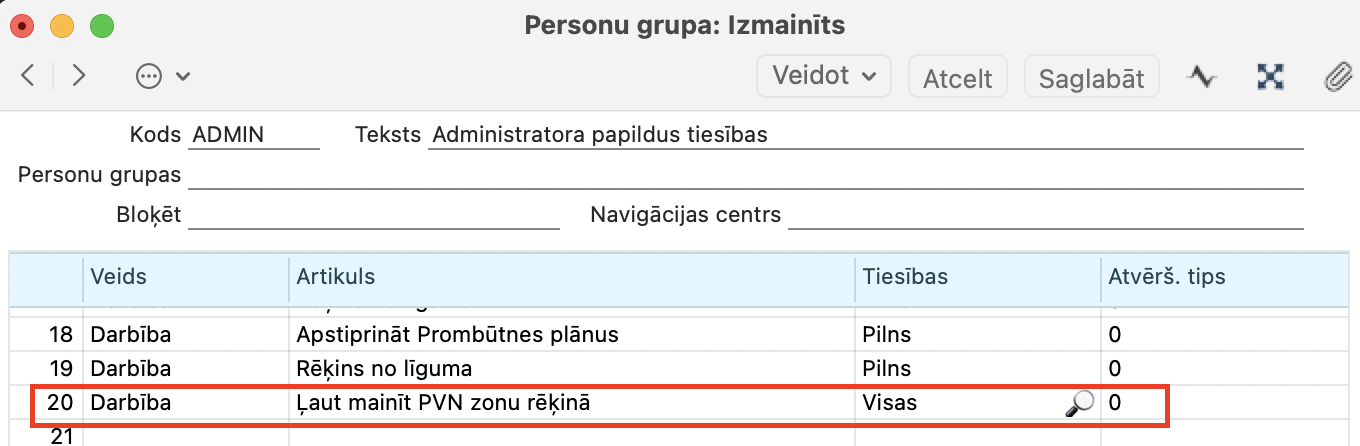This screenshot has width=1360, height=446.
Task: Go to next record with forward arrow
Action: click(x=79, y=76)
